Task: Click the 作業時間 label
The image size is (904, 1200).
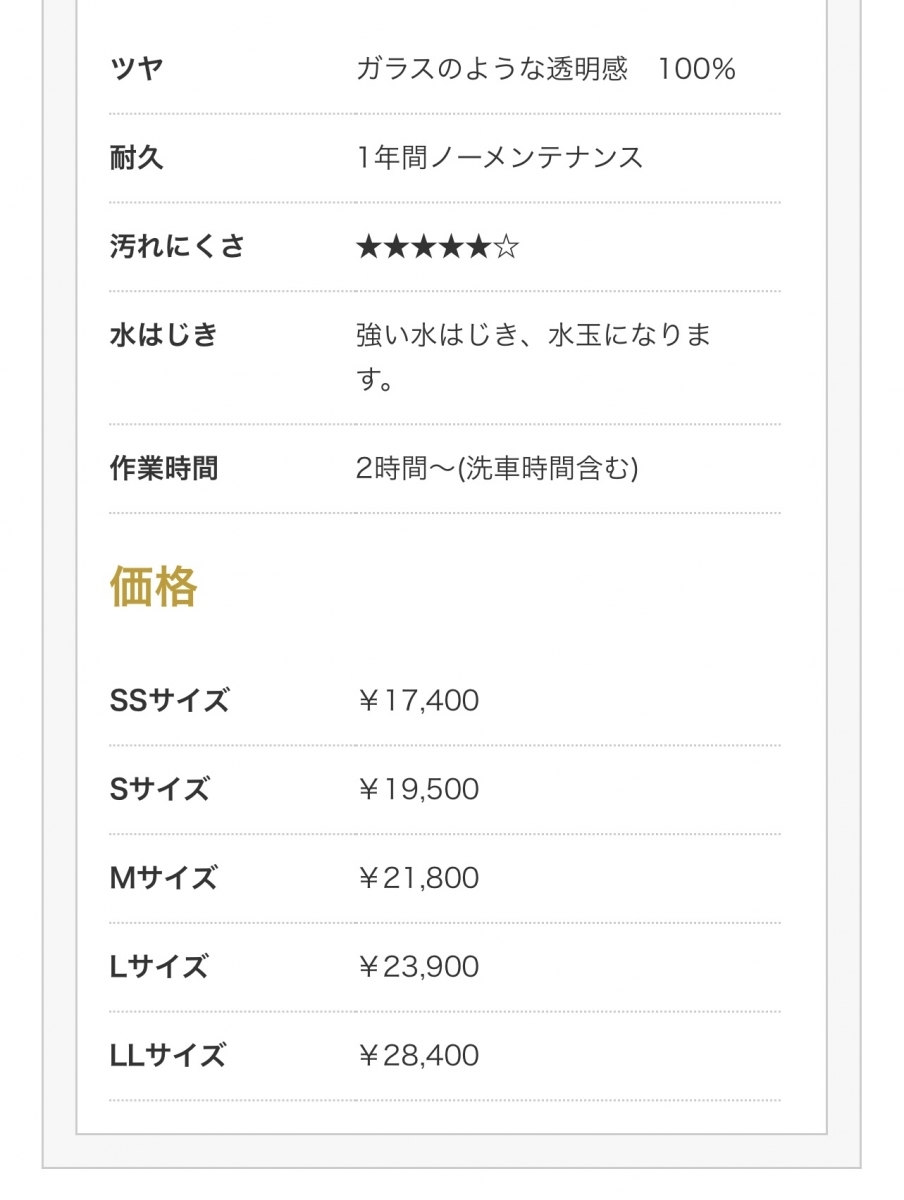Action: pos(163,468)
